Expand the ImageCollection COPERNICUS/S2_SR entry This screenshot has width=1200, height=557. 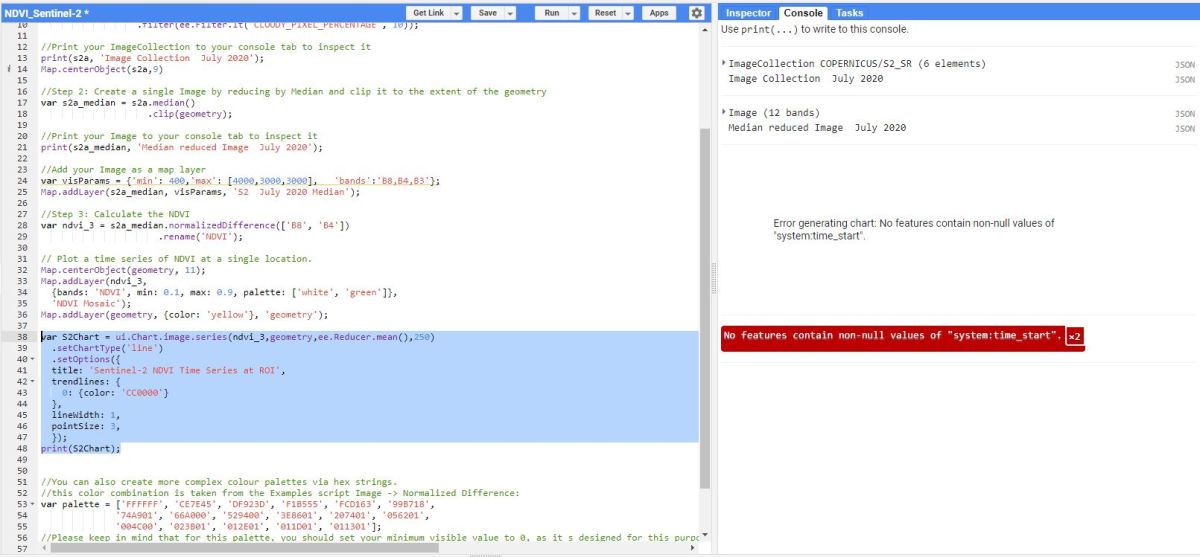[724, 63]
